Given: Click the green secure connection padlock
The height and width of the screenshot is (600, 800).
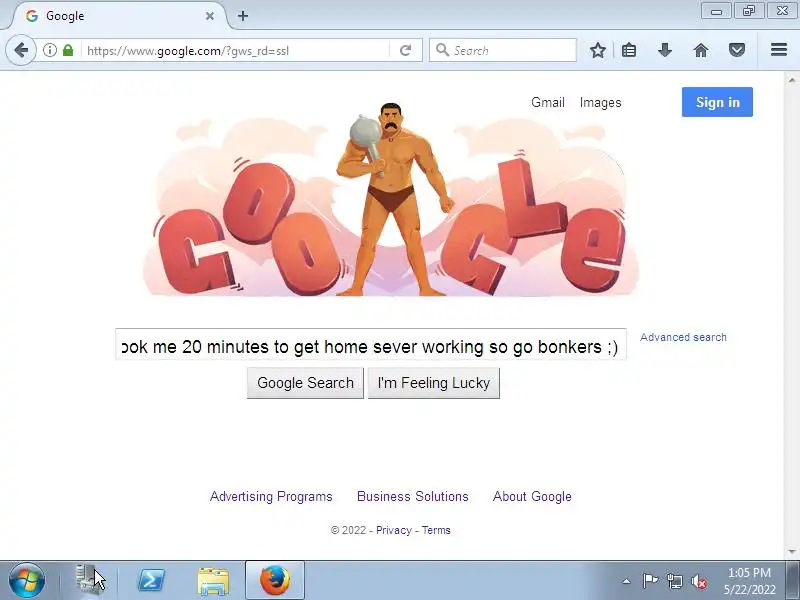Looking at the screenshot, I should pos(68,50).
